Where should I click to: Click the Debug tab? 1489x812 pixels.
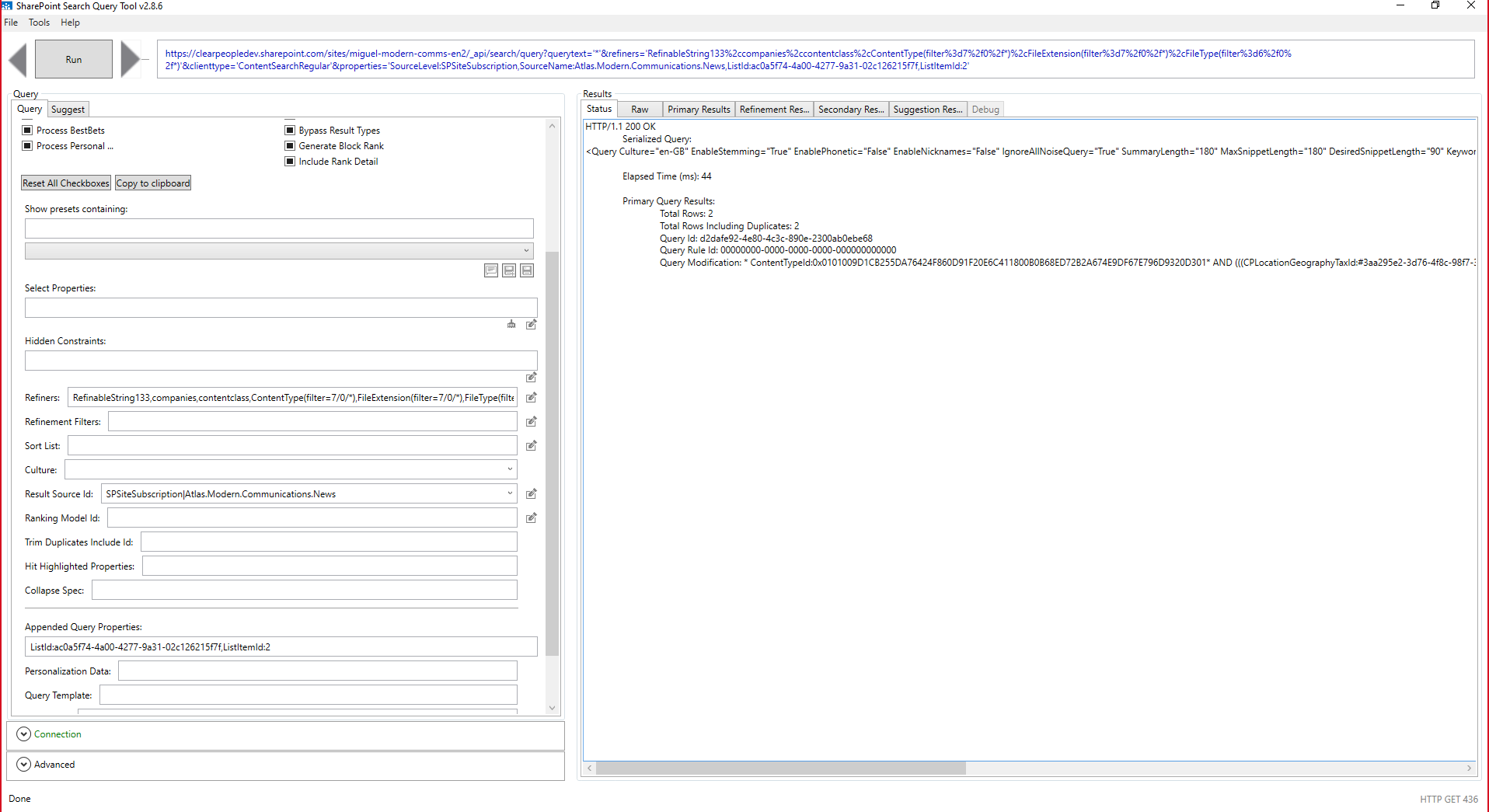point(985,110)
